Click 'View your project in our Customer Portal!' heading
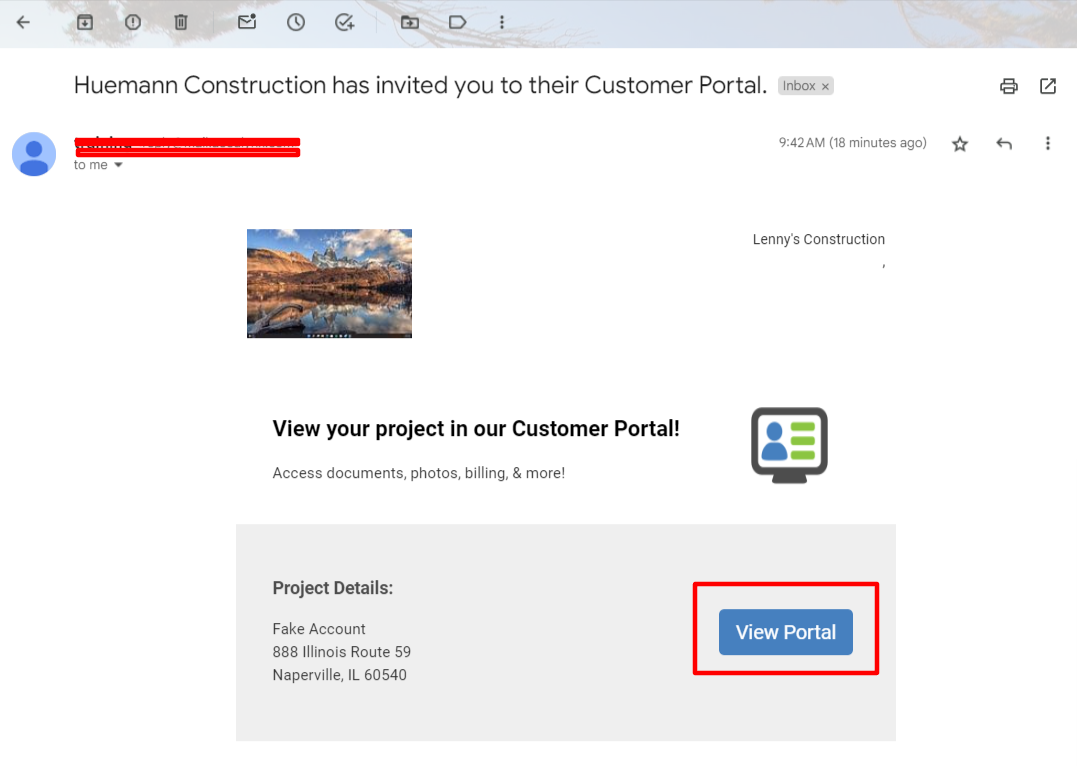Screen dimensions: 1077x766 (x=476, y=429)
